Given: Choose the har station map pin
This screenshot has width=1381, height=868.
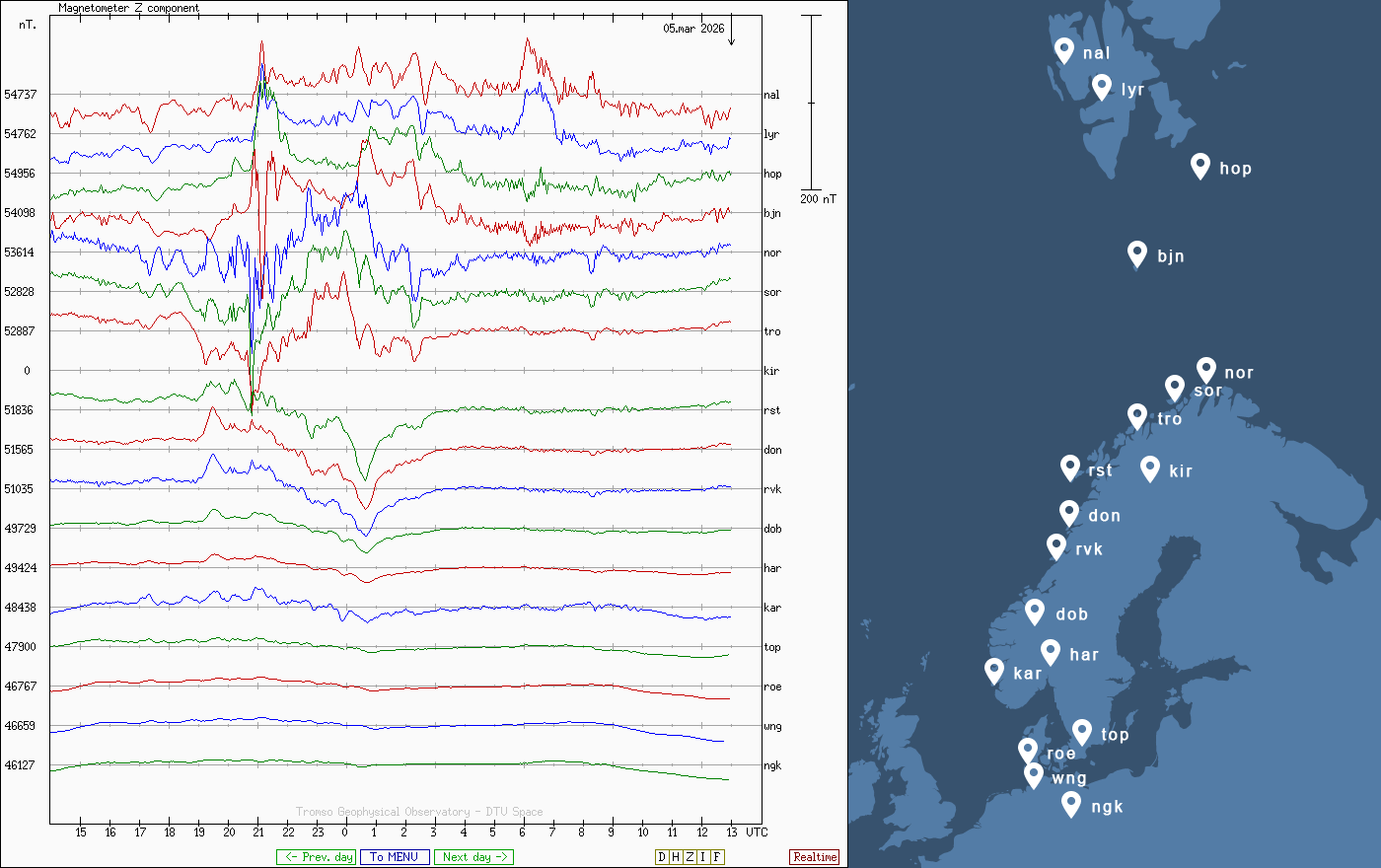Looking at the screenshot, I should (1051, 652).
